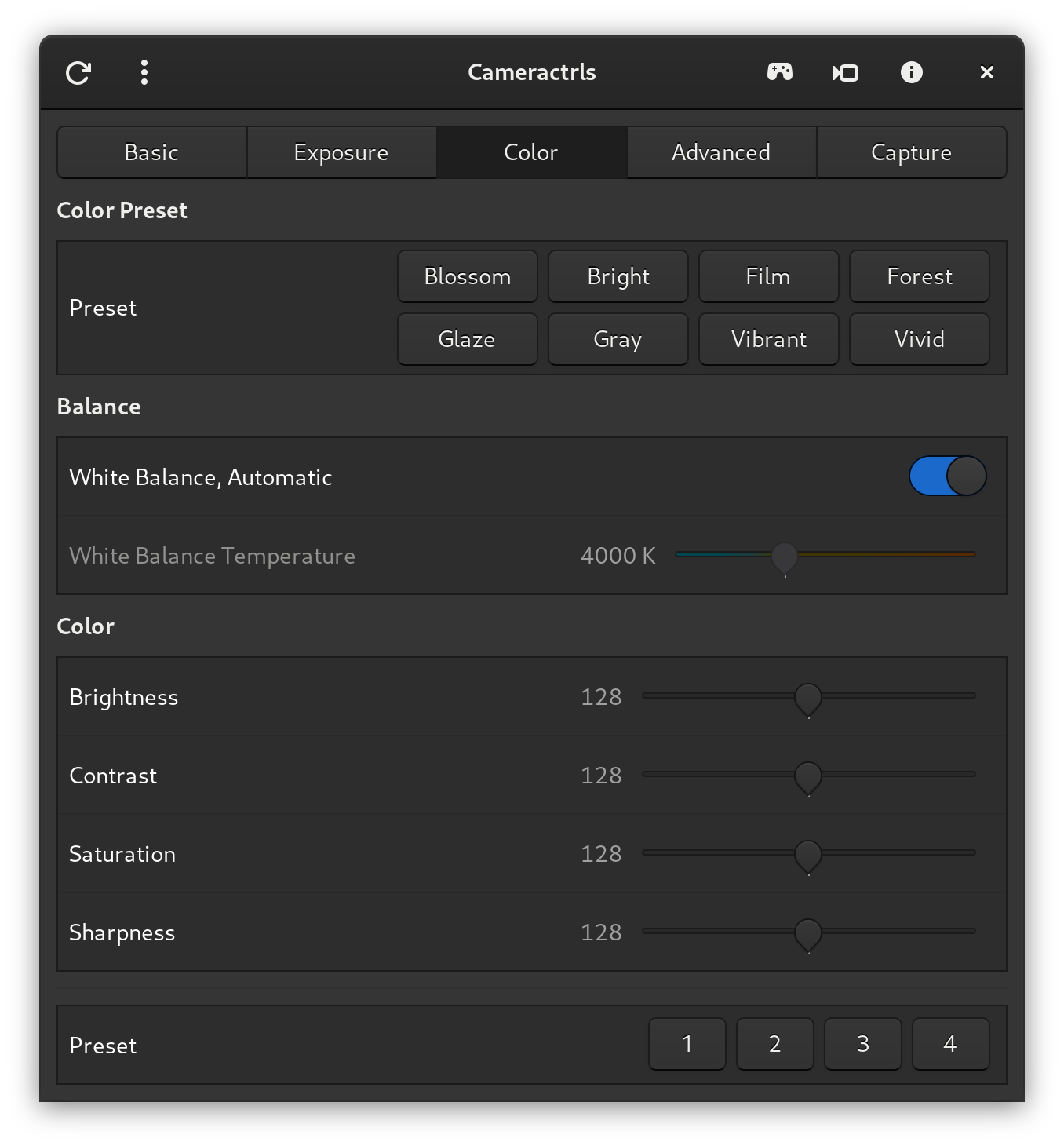Viewport: 1064px width, 1146px height.
Task: Open the game controller icon in header
Action: click(779, 73)
